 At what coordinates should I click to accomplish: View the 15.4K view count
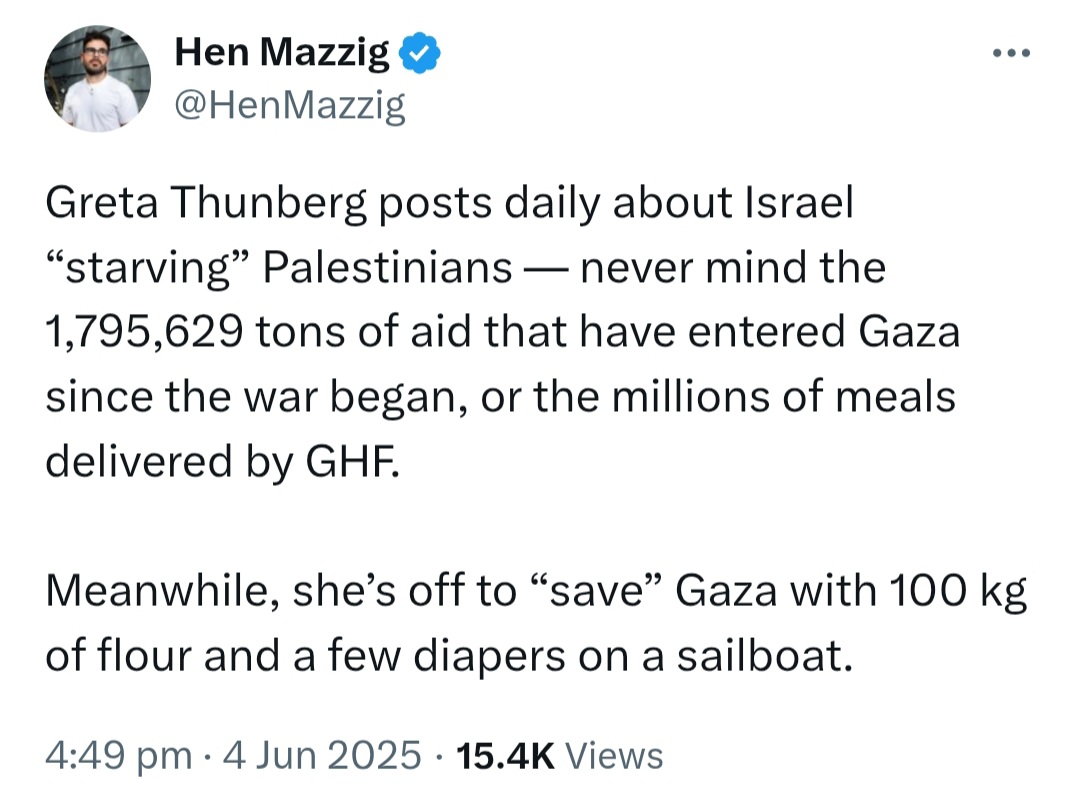pos(505,755)
